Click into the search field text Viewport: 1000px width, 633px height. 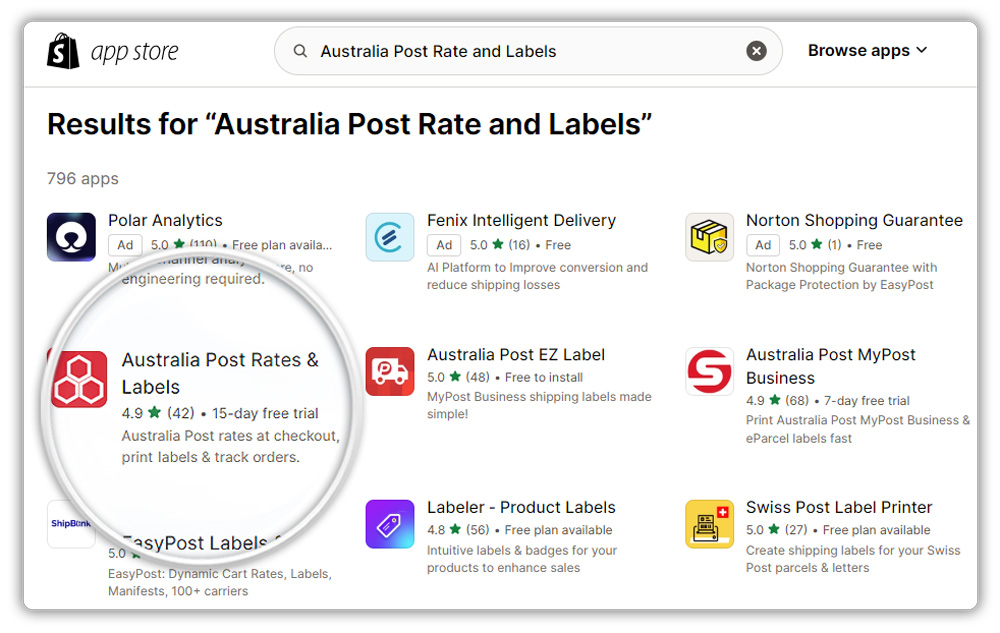438,51
